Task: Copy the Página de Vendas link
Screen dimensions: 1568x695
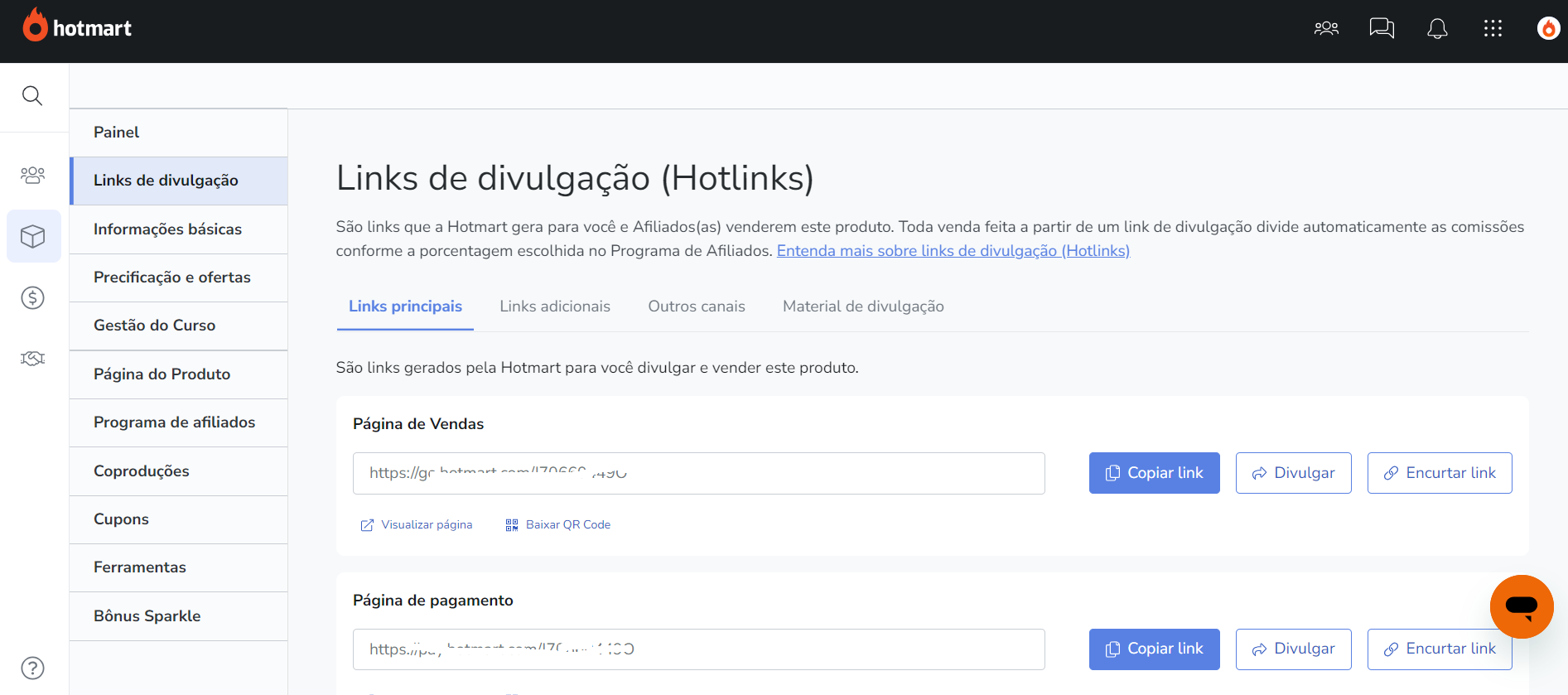Action: tap(1154, 473)
